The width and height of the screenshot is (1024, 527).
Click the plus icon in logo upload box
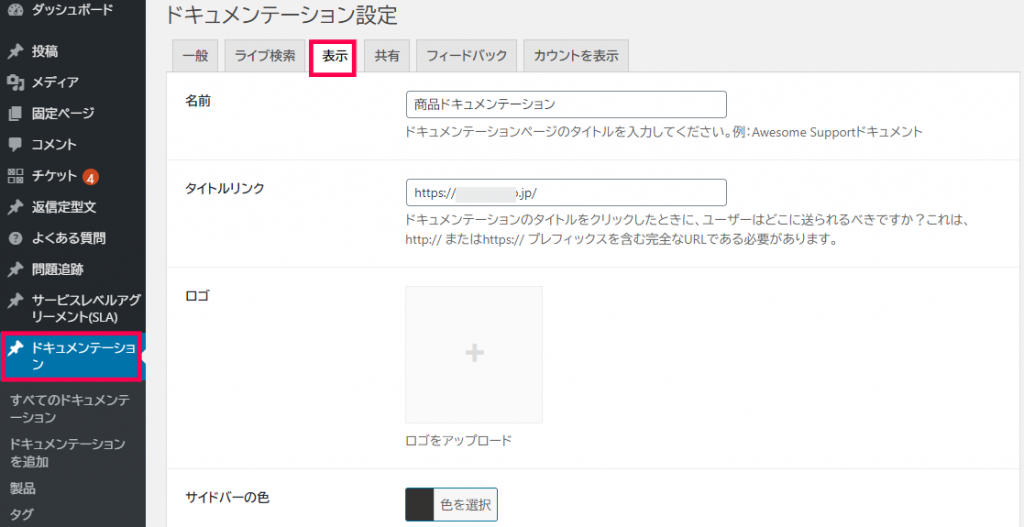click(474, 353)
